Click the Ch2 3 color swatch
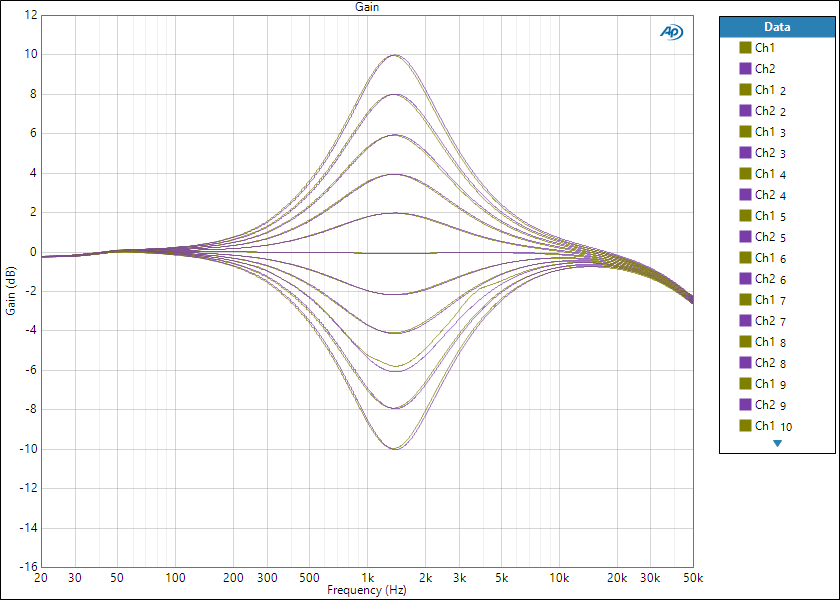This screenshot has height=600, width=840. (745, 153)
